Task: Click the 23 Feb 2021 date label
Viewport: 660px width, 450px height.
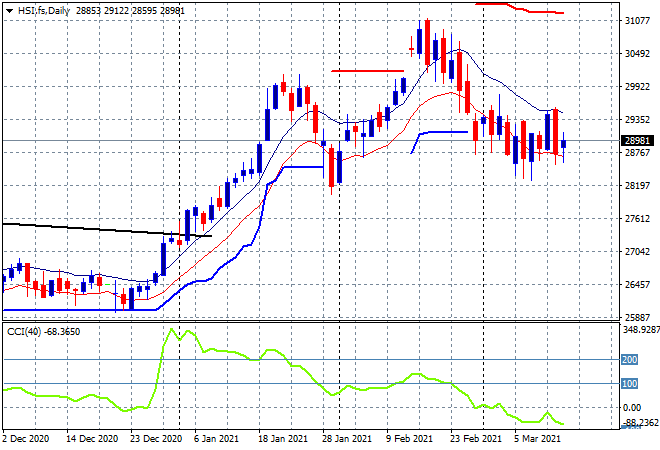Action: [x=474, y=438]
